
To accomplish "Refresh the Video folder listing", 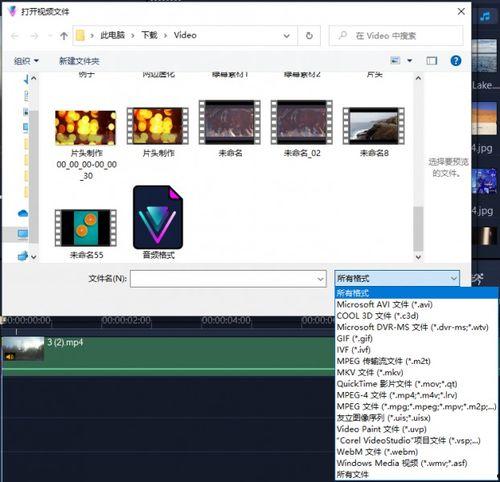I will coord(309,35).
